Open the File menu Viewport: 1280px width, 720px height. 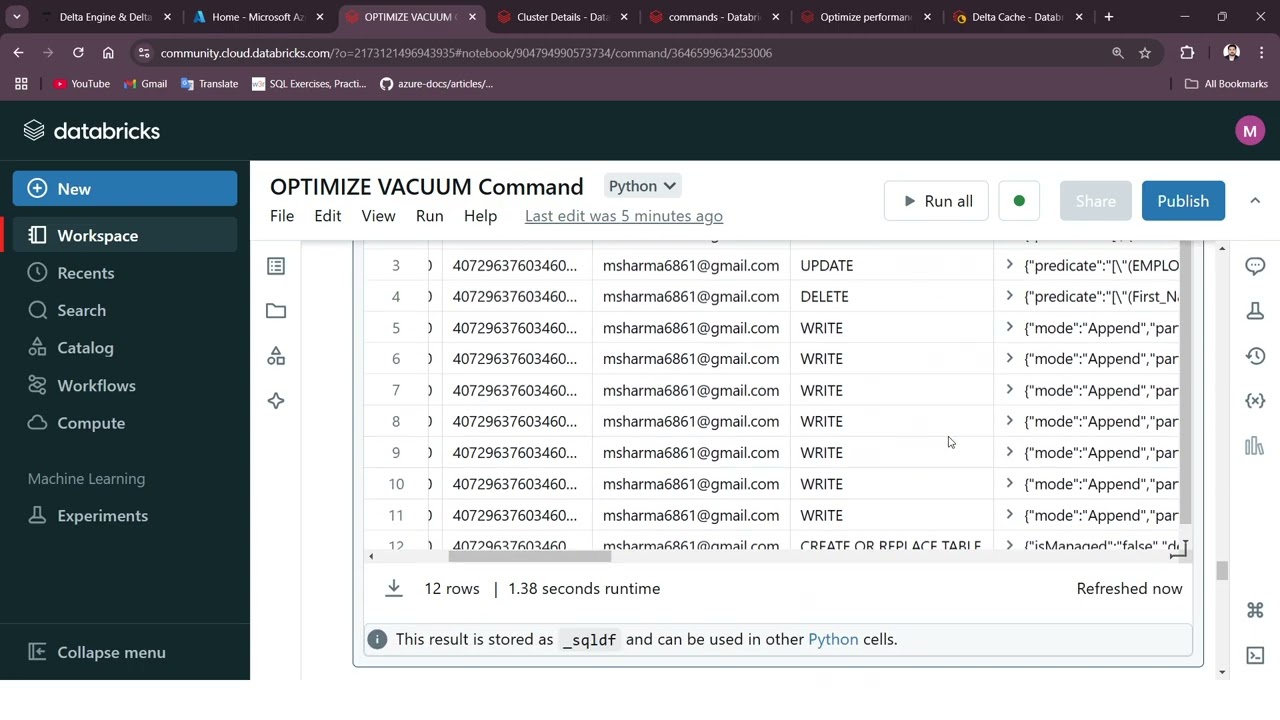pos(282,216)
